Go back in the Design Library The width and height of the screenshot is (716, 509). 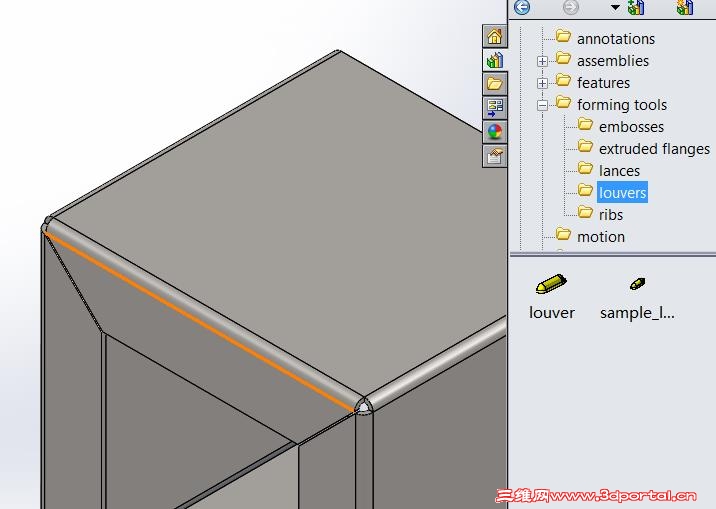[x=522, y=7]
